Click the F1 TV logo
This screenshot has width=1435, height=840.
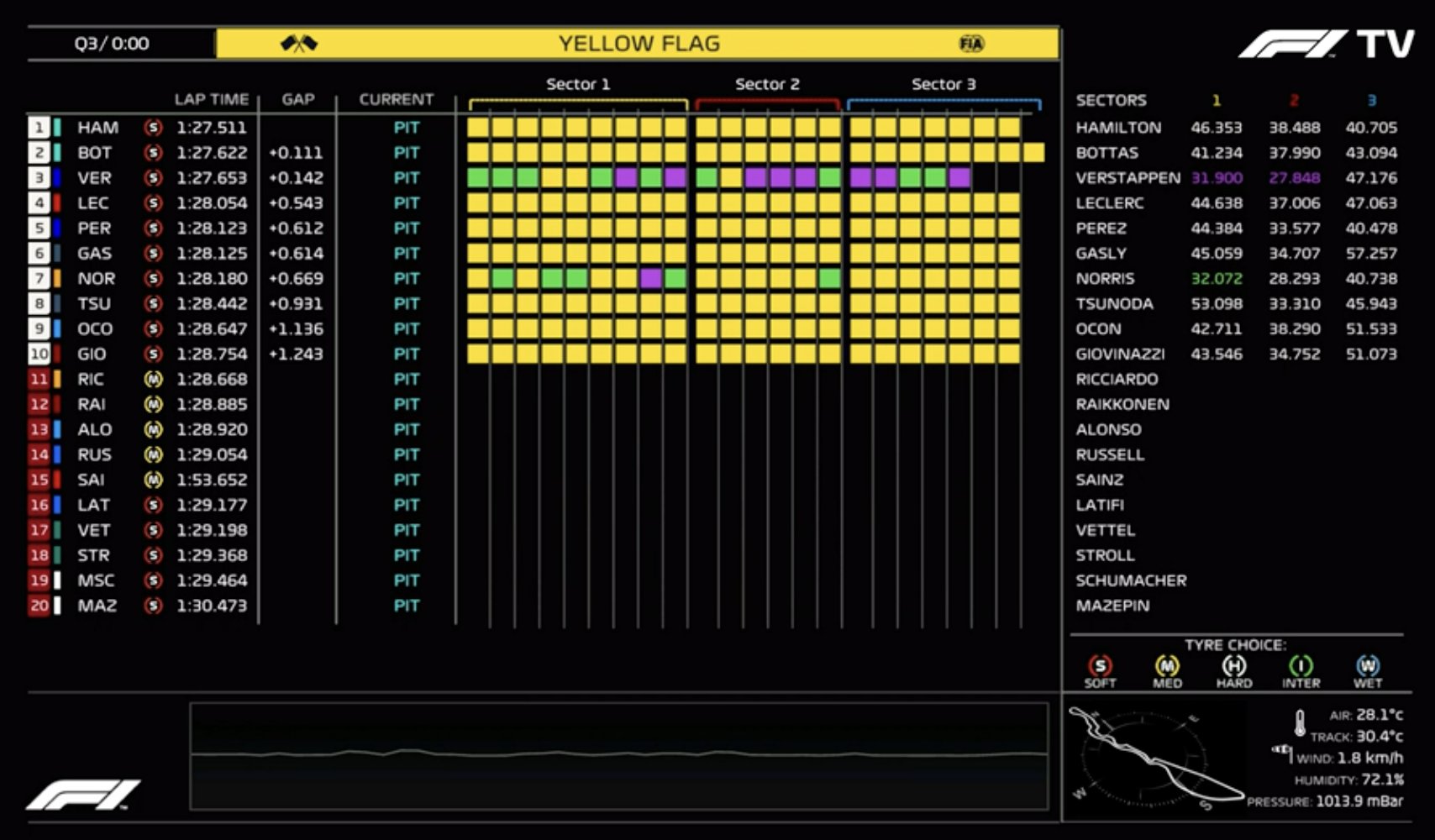coord(1327,45)
